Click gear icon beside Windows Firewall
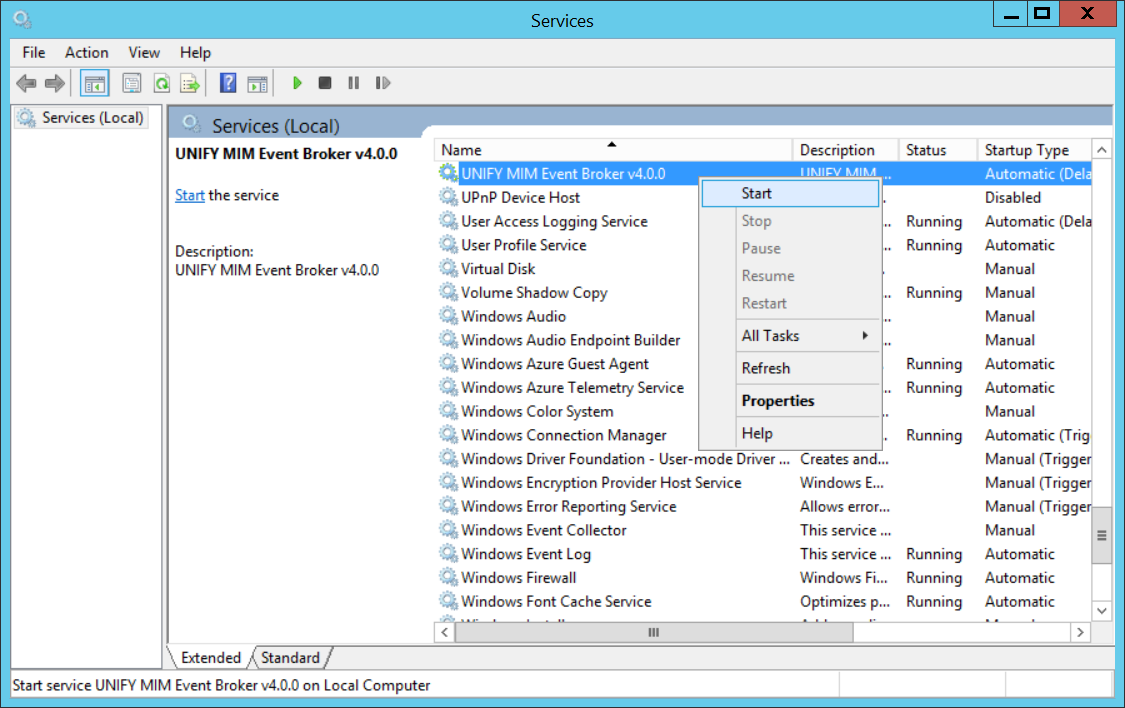This screenshot has width=1125, height=708. point(448,577)
